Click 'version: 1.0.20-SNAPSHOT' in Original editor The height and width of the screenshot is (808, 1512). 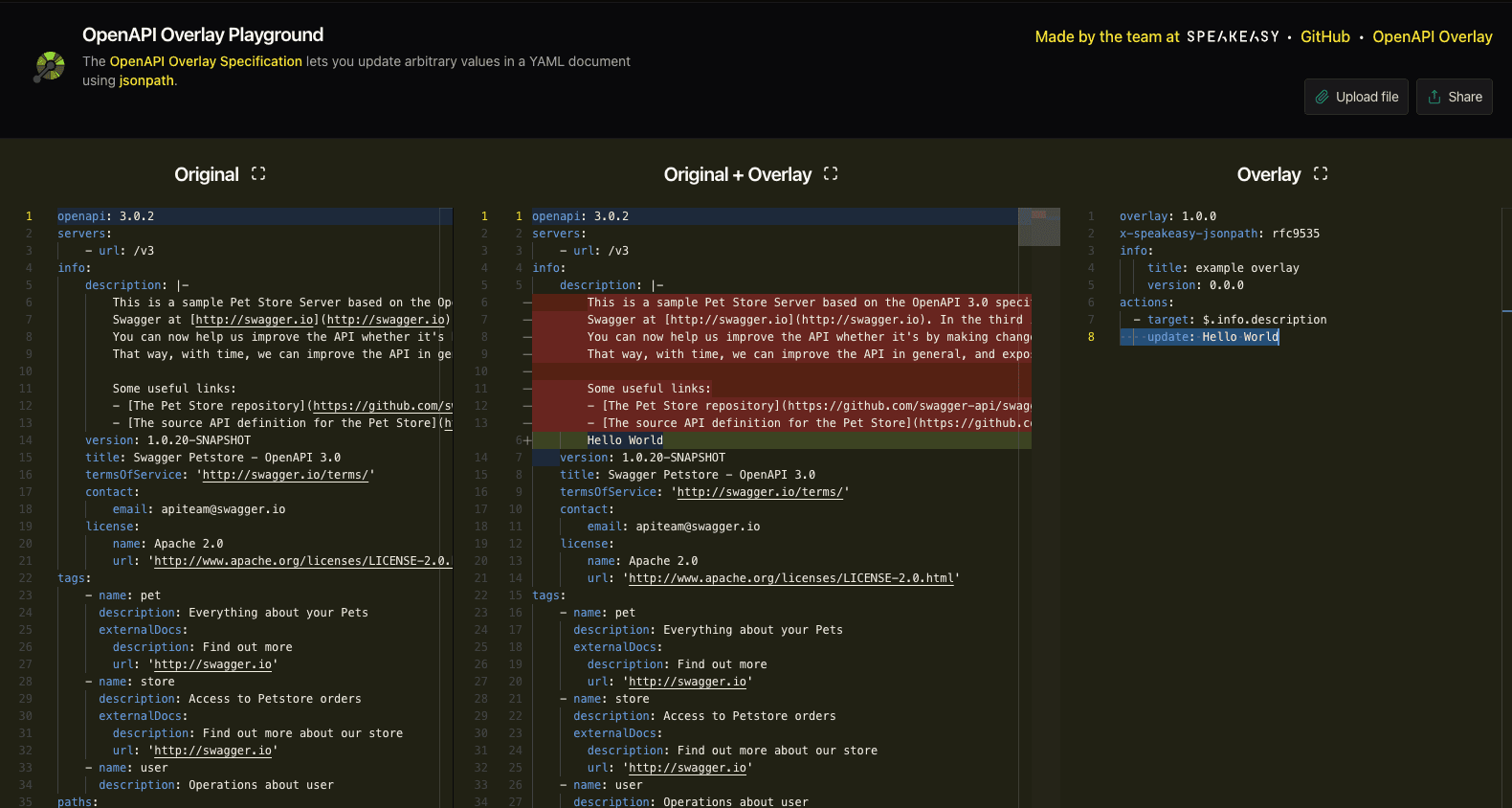point(167,440)
